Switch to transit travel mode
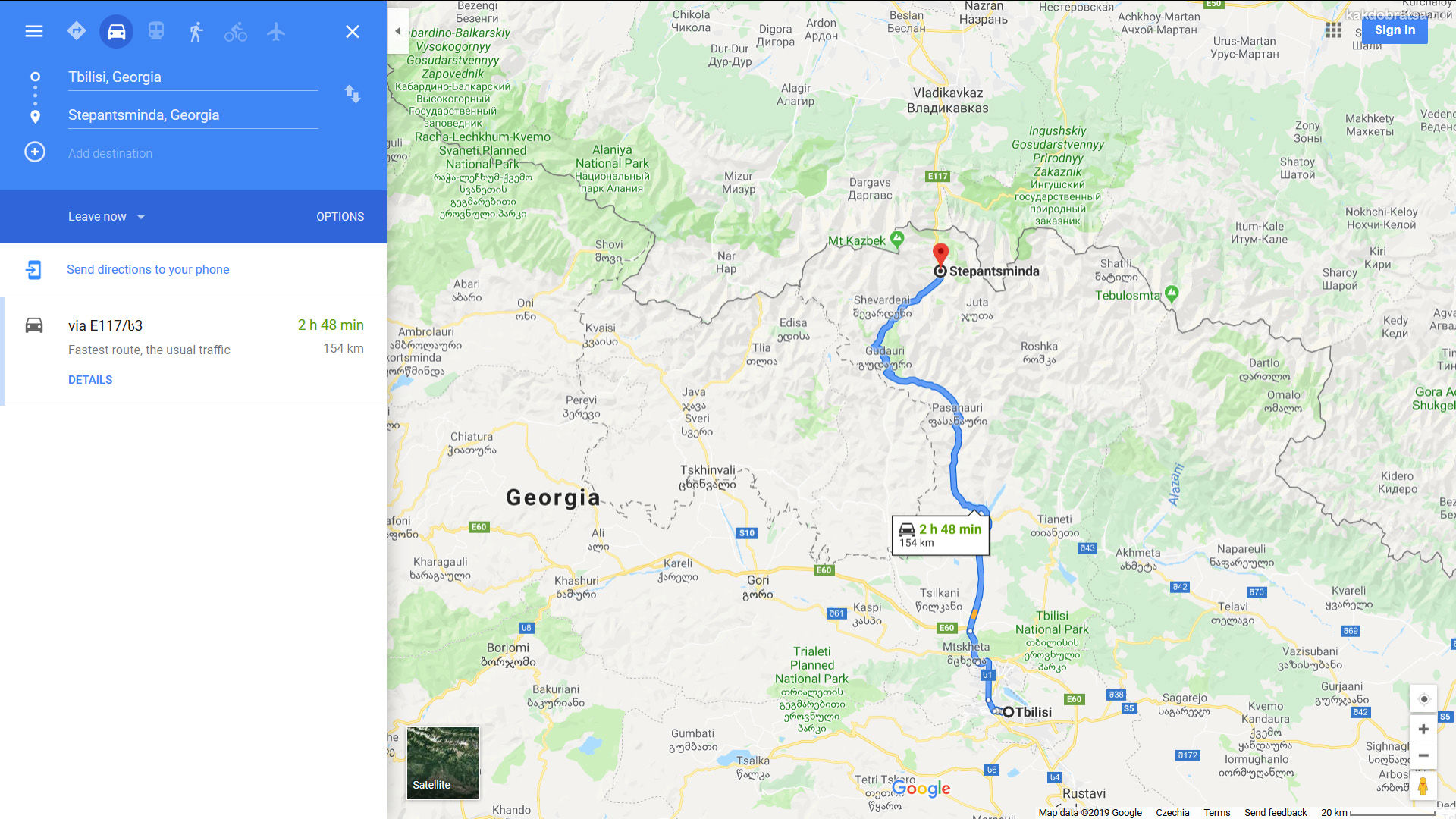This screenshot has width=1456, height=819. tap(156, 31)
